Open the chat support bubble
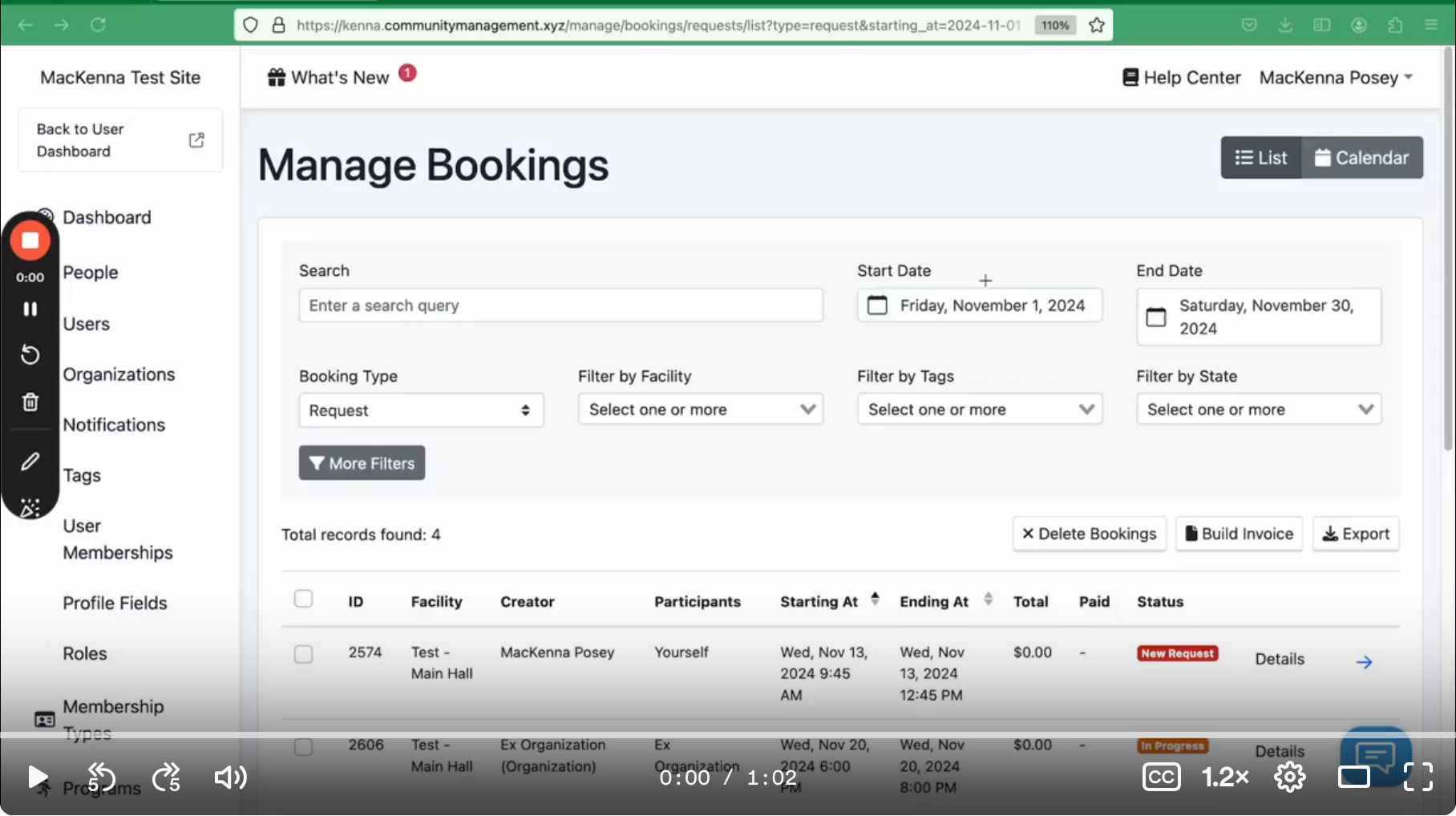 coord(1376,755)
